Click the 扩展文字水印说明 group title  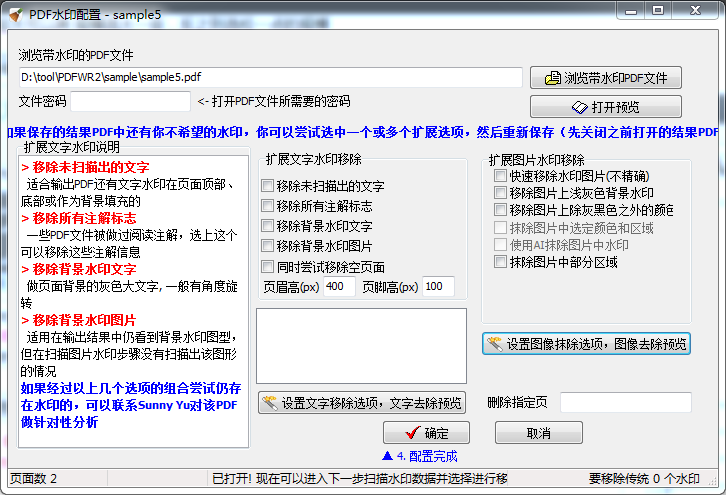72,147
